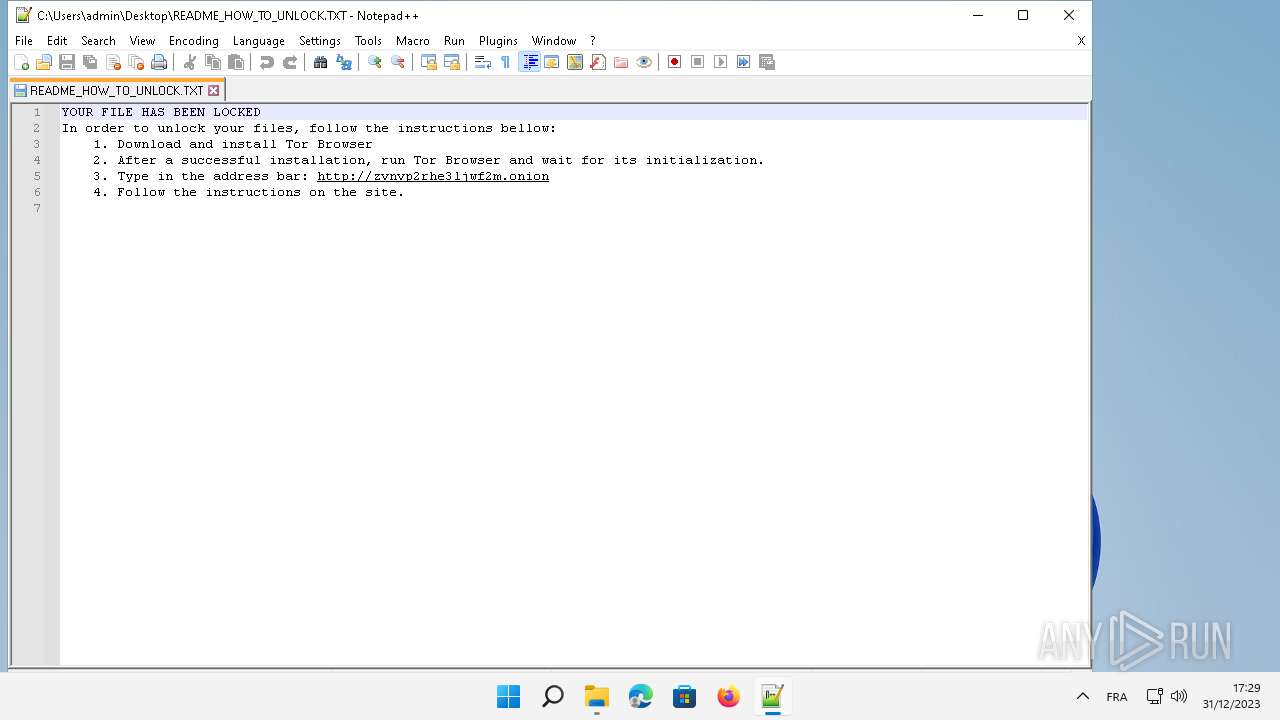Open the ? help menu

coord(593,41)
